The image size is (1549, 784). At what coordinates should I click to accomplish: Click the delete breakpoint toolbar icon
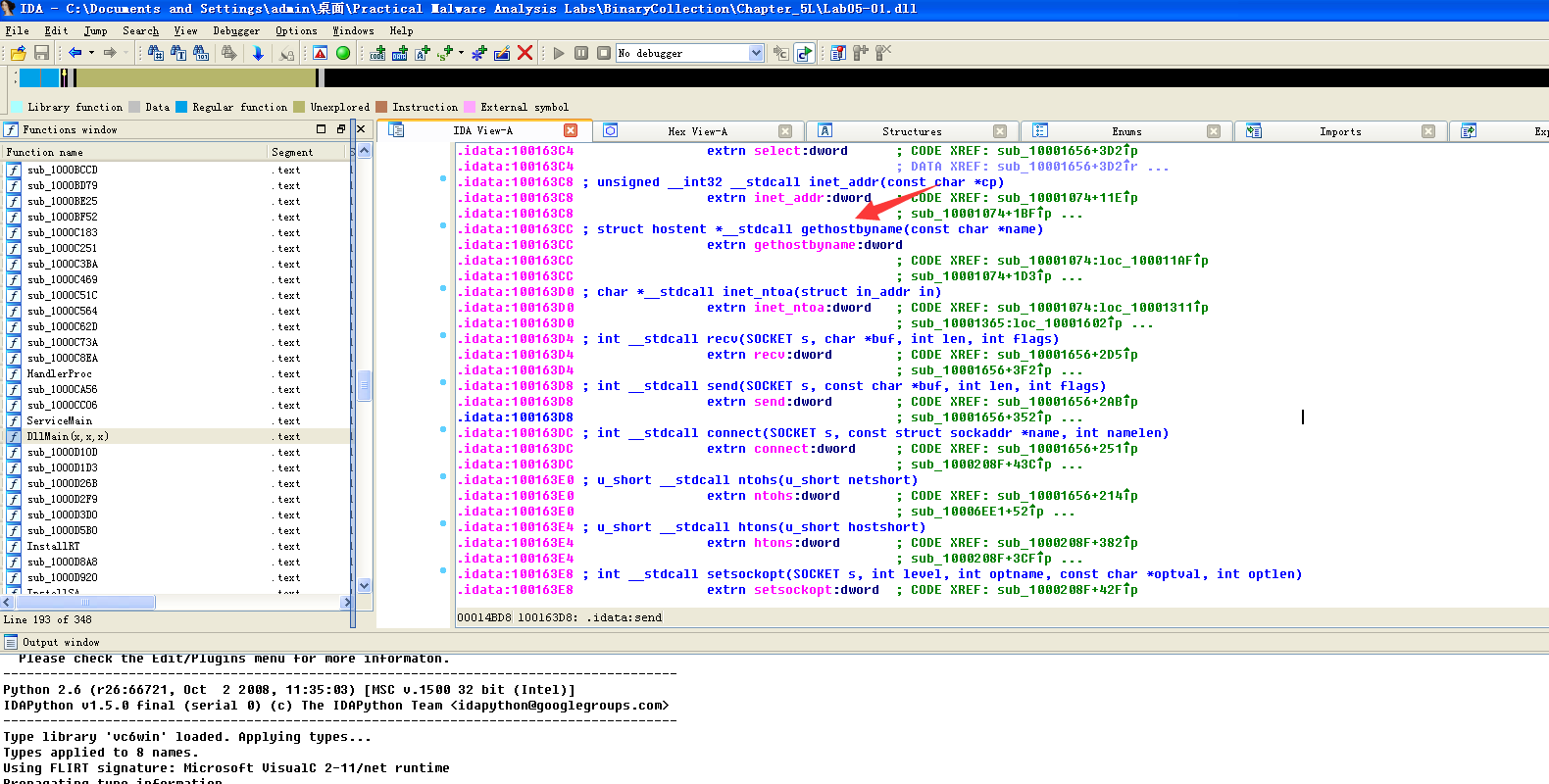tap(883, 53)
